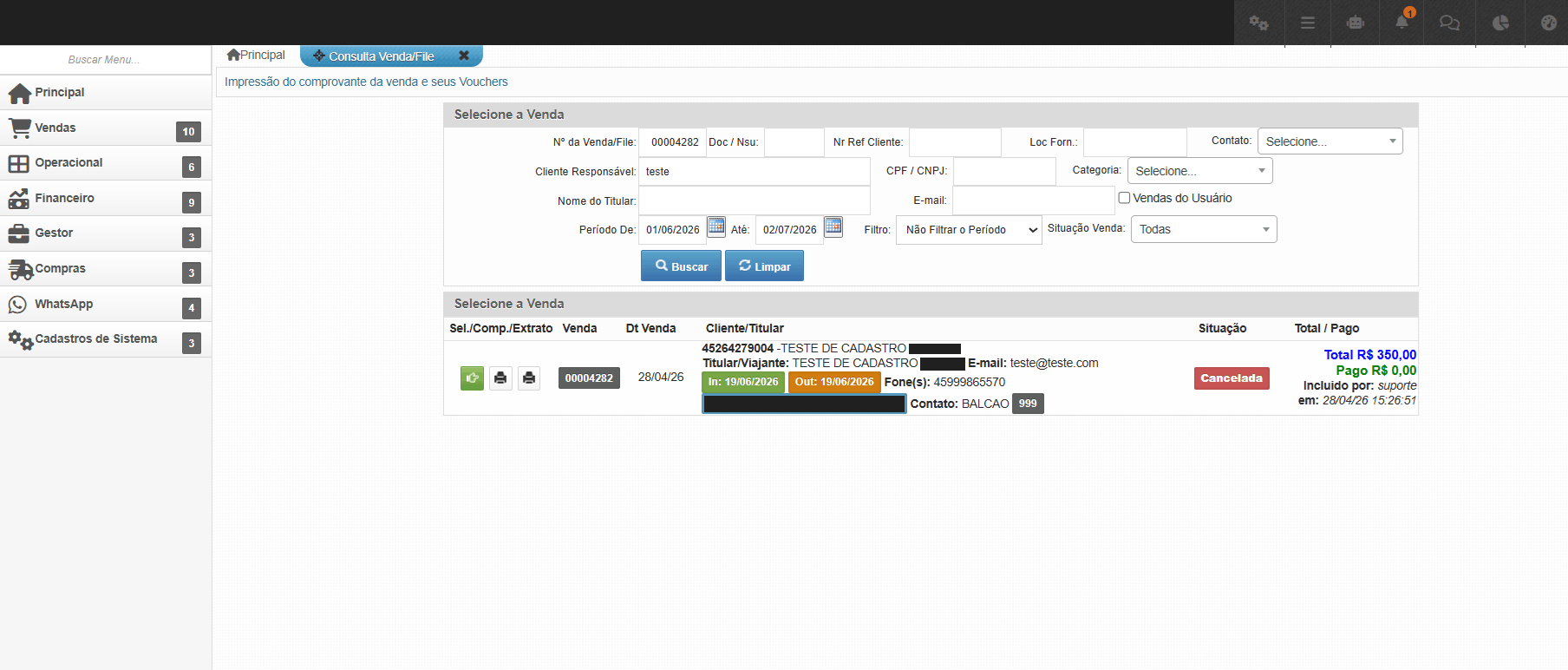Open the chat conversations icon
1568x670 pixels.
[1450, 23]
